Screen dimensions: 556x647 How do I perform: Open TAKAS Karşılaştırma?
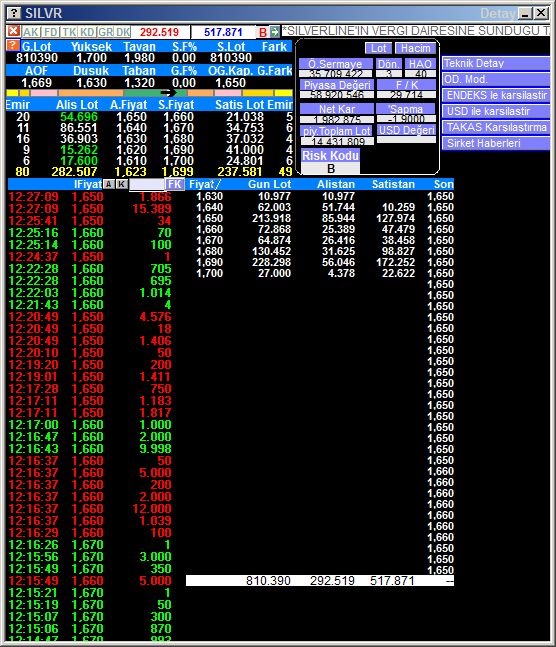495,127
